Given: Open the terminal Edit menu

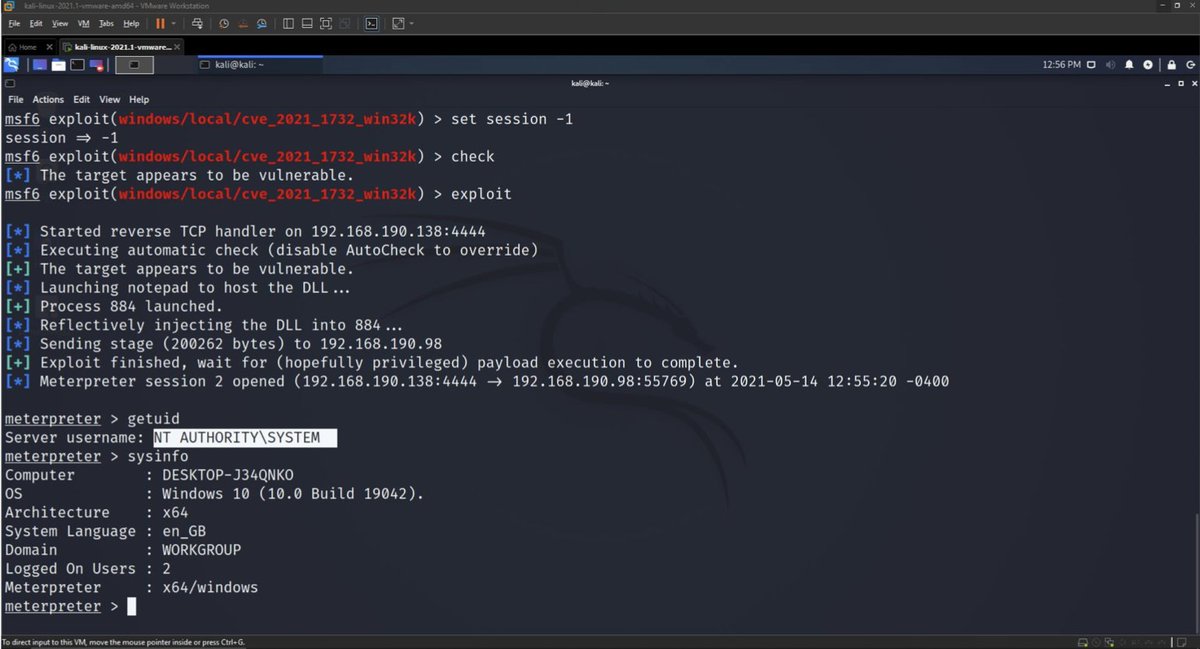Looking at the screenshot, I should (82, 100).
